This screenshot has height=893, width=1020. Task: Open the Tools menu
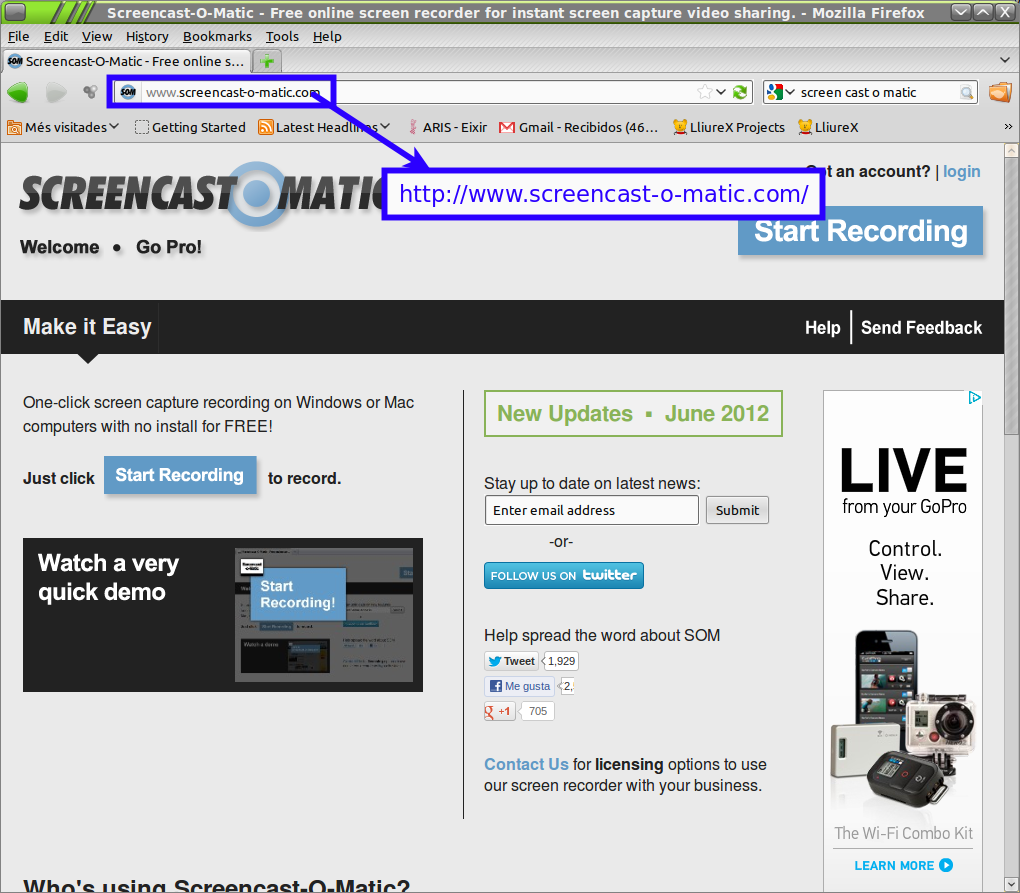[282, 36]
